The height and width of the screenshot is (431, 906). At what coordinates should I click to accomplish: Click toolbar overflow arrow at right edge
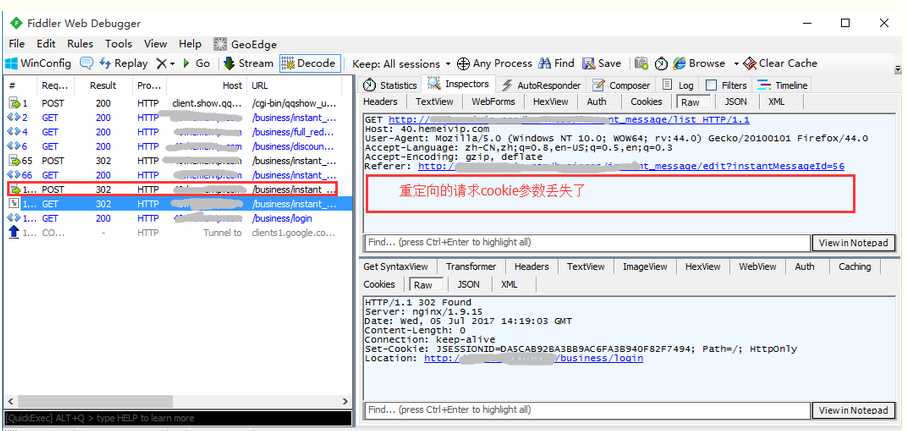(898, 69)
